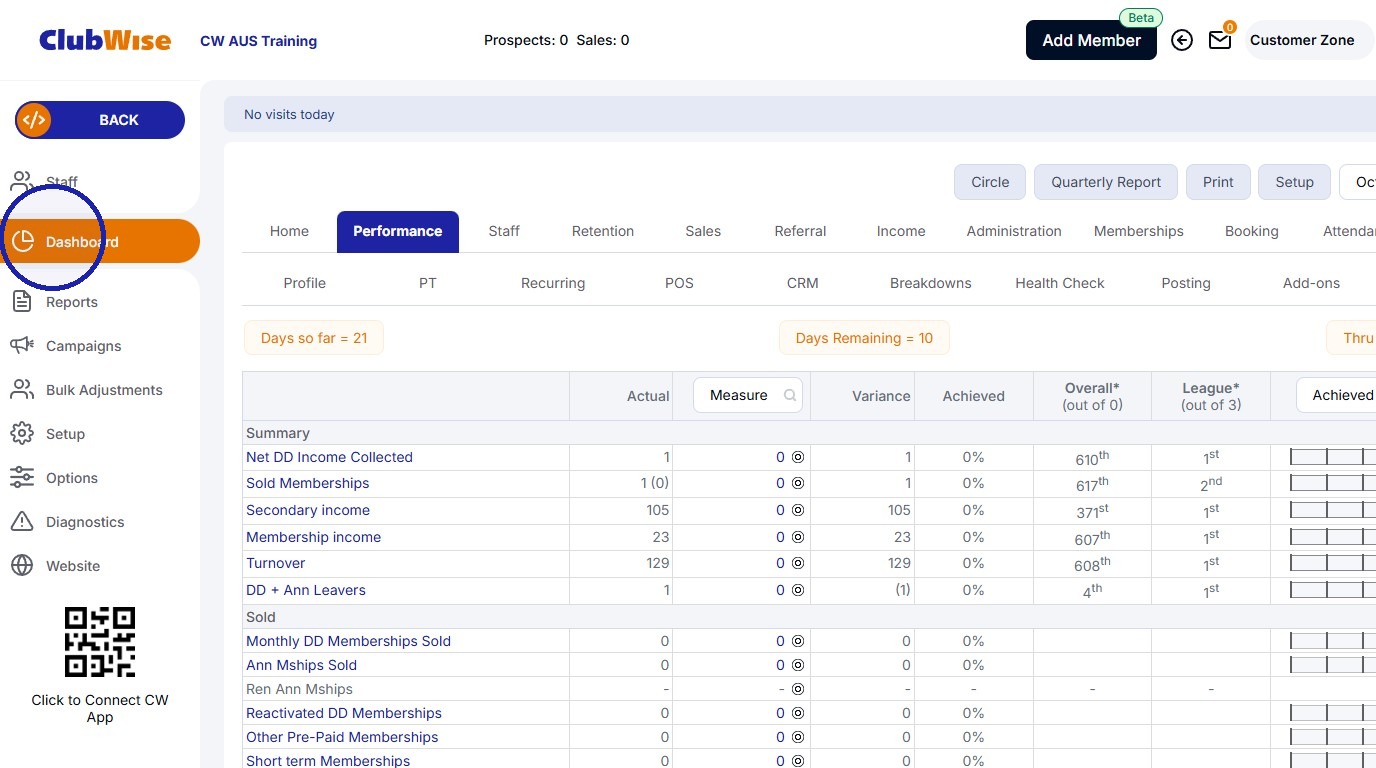The height and width of the screenshot is (768, 1376).
Task: Click the search icon in the Measure field
Action: tap(790, 395)
